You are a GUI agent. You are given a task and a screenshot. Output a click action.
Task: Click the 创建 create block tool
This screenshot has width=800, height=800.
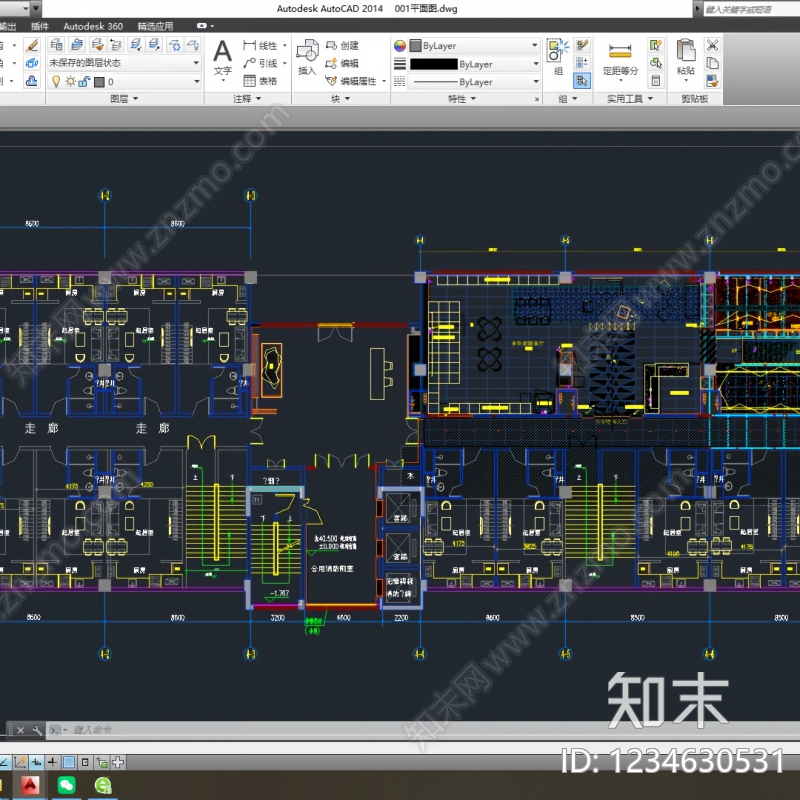click(x=342, y=45)
